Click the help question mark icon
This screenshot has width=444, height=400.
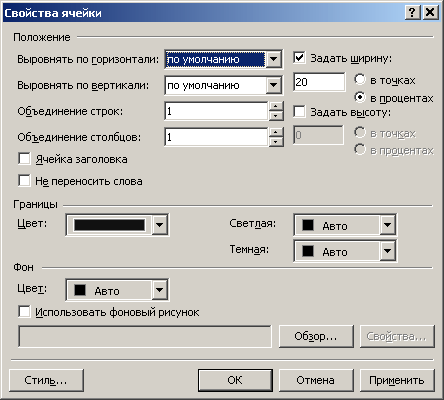(x=412, y=13)
